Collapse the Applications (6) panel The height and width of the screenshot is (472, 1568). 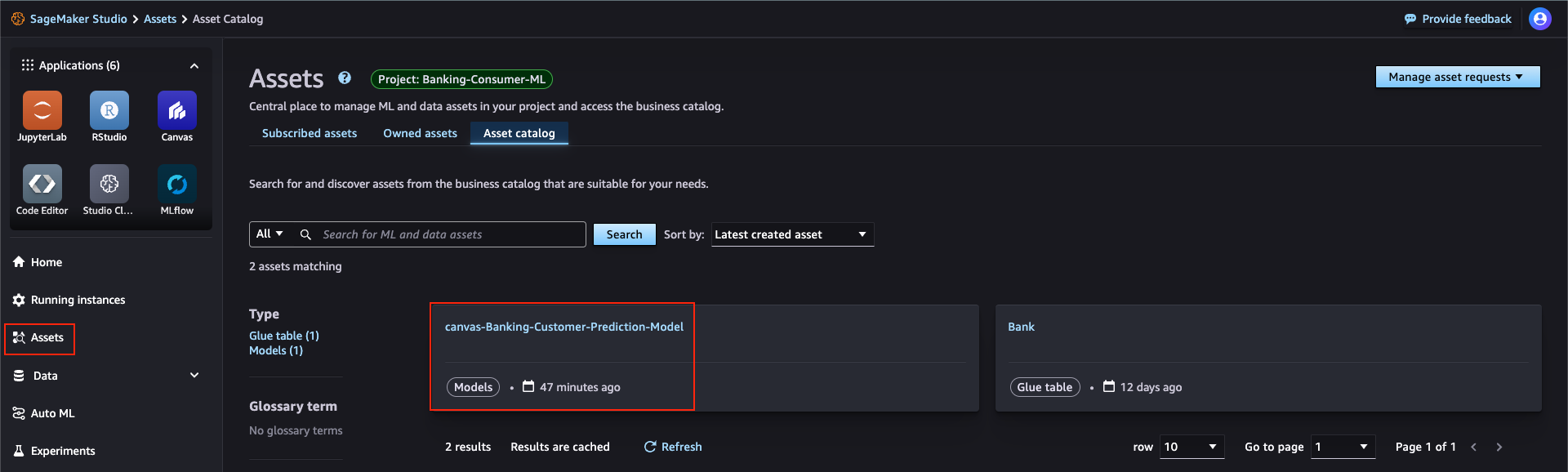(194, 65)
